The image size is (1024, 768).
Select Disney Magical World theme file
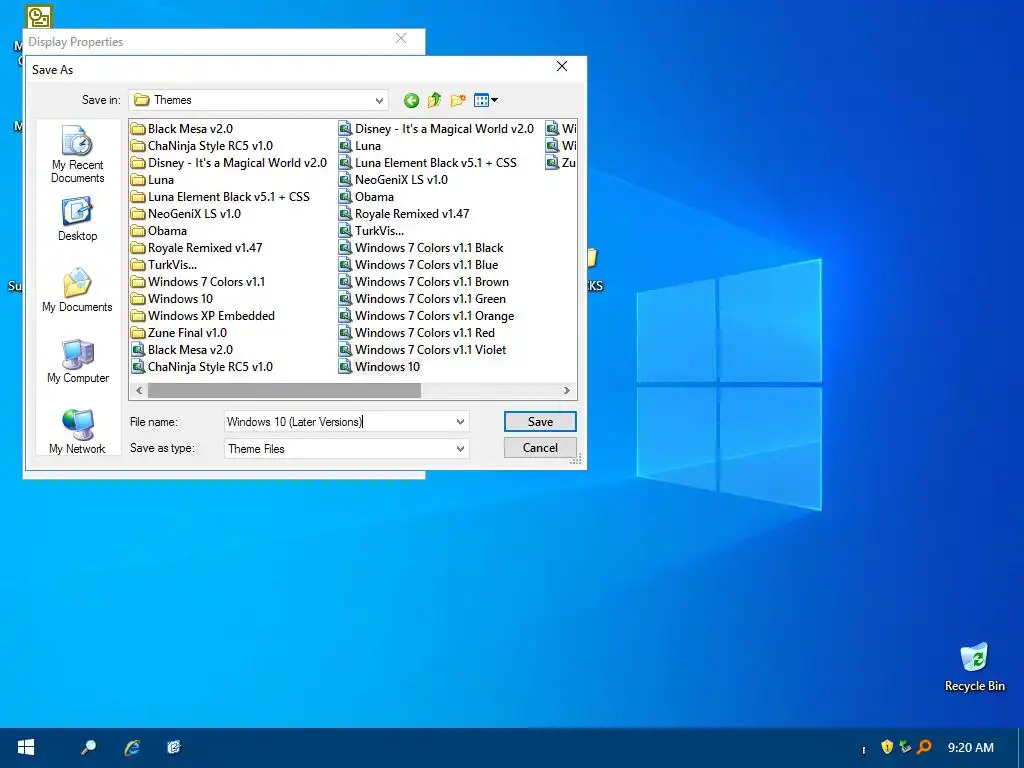click(x=436, y=129)
